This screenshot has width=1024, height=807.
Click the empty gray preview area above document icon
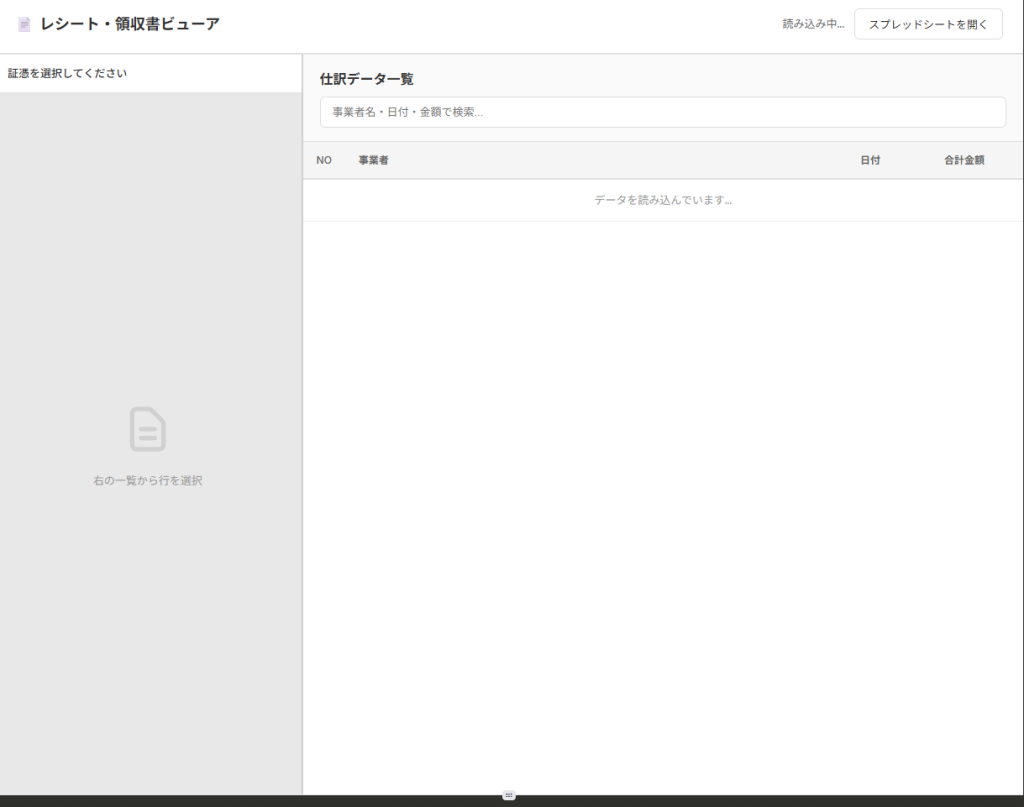point(150,250)
